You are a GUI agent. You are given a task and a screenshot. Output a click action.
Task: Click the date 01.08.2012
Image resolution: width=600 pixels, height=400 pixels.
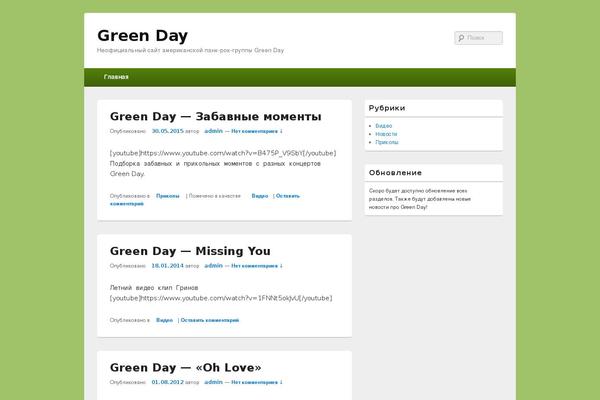[168, 382]
